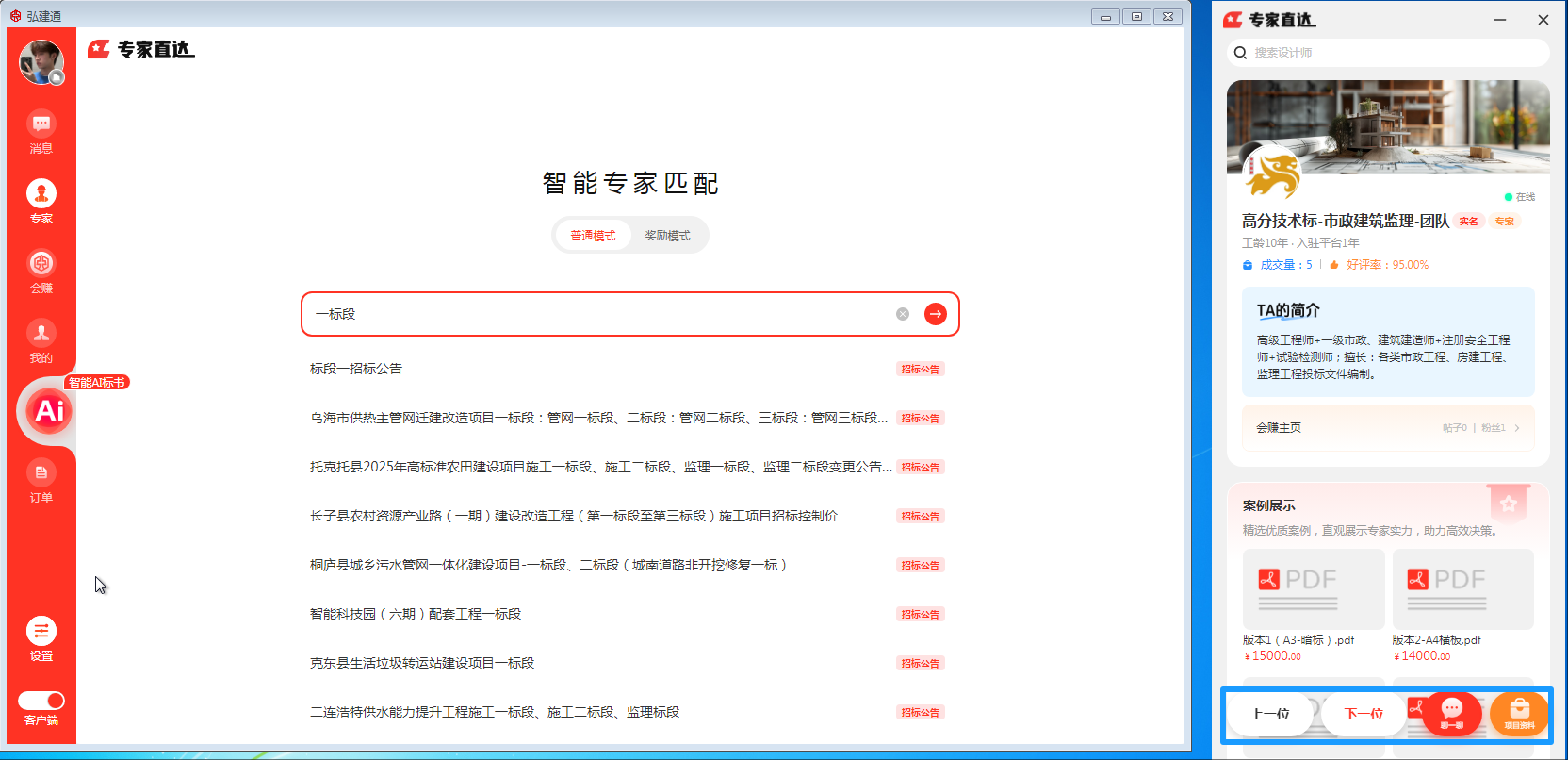1568x760 pixels.
Task: Click the 专家直达 logo in right panel
Action: (1269, 20)
